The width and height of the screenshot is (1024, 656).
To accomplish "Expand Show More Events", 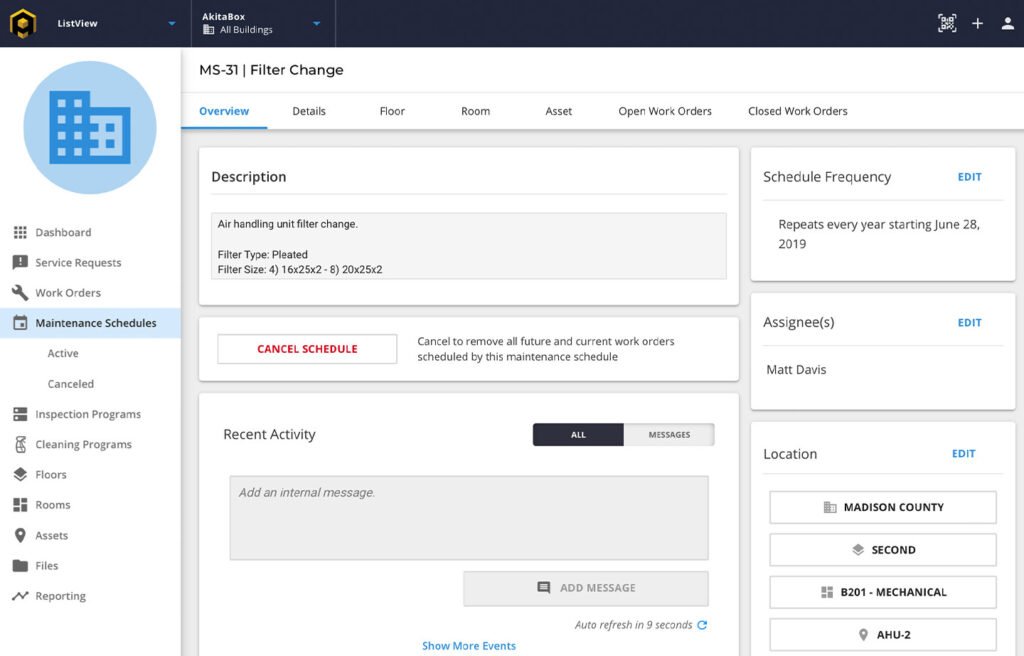I will click(468, 645).
